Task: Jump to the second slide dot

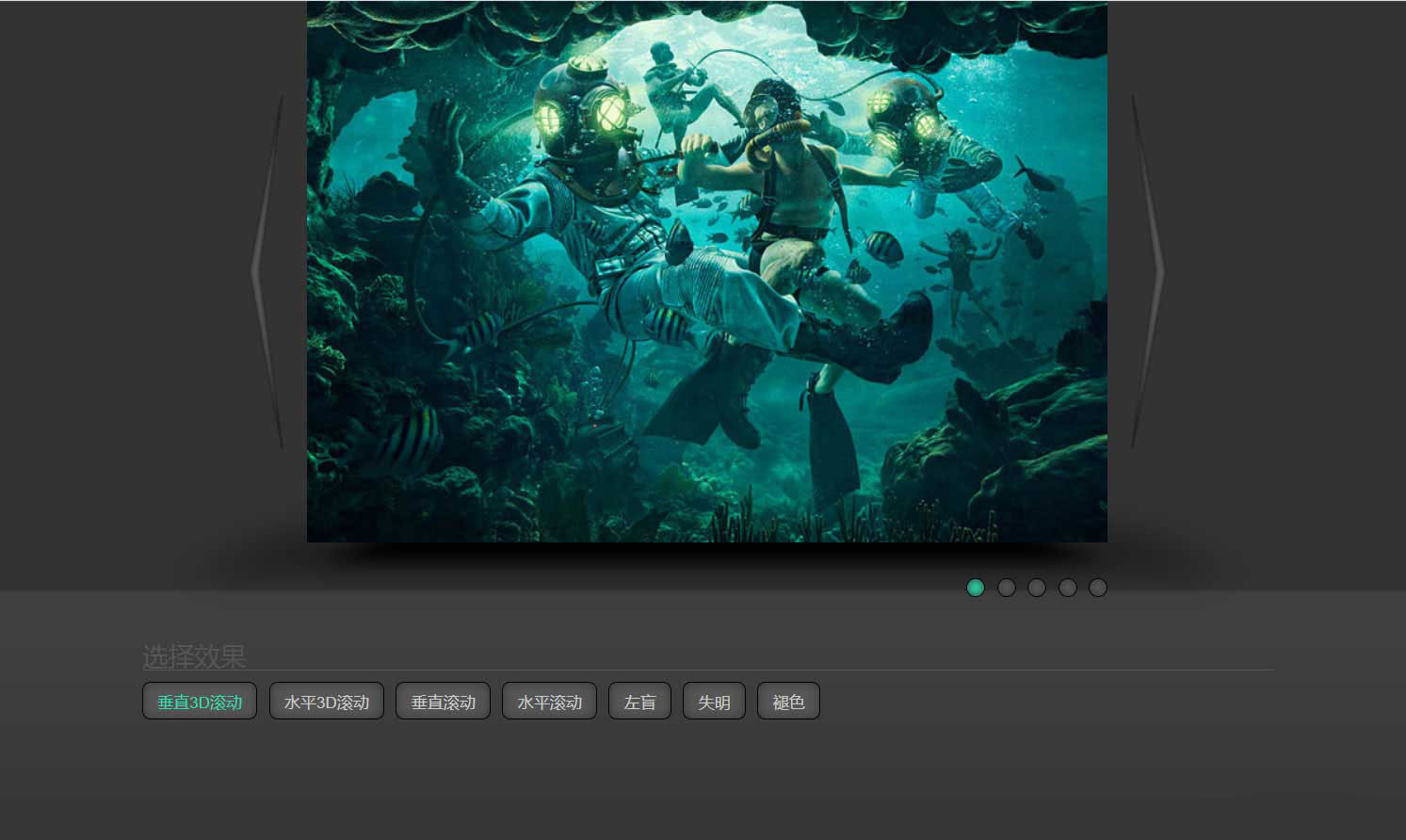Action: pos(1007,588)
